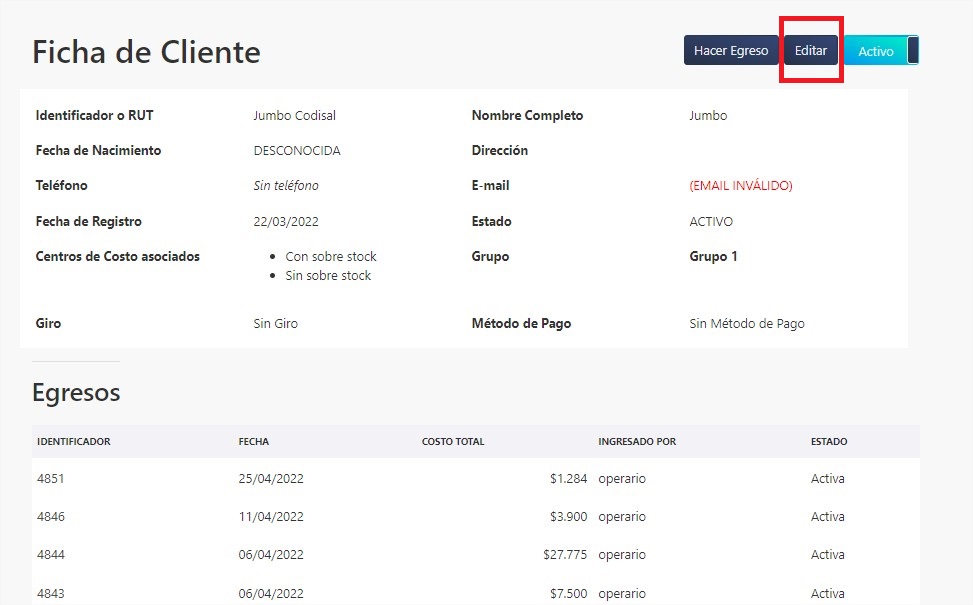Sort by the FECHA column header

click(253, 441)
